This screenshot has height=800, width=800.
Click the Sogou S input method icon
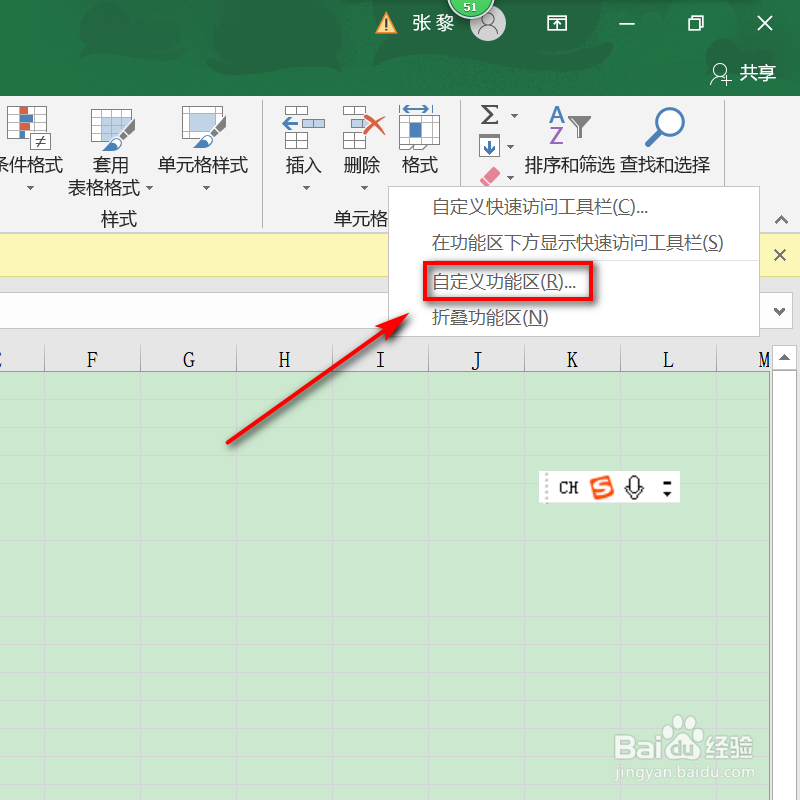click(602, 487)
